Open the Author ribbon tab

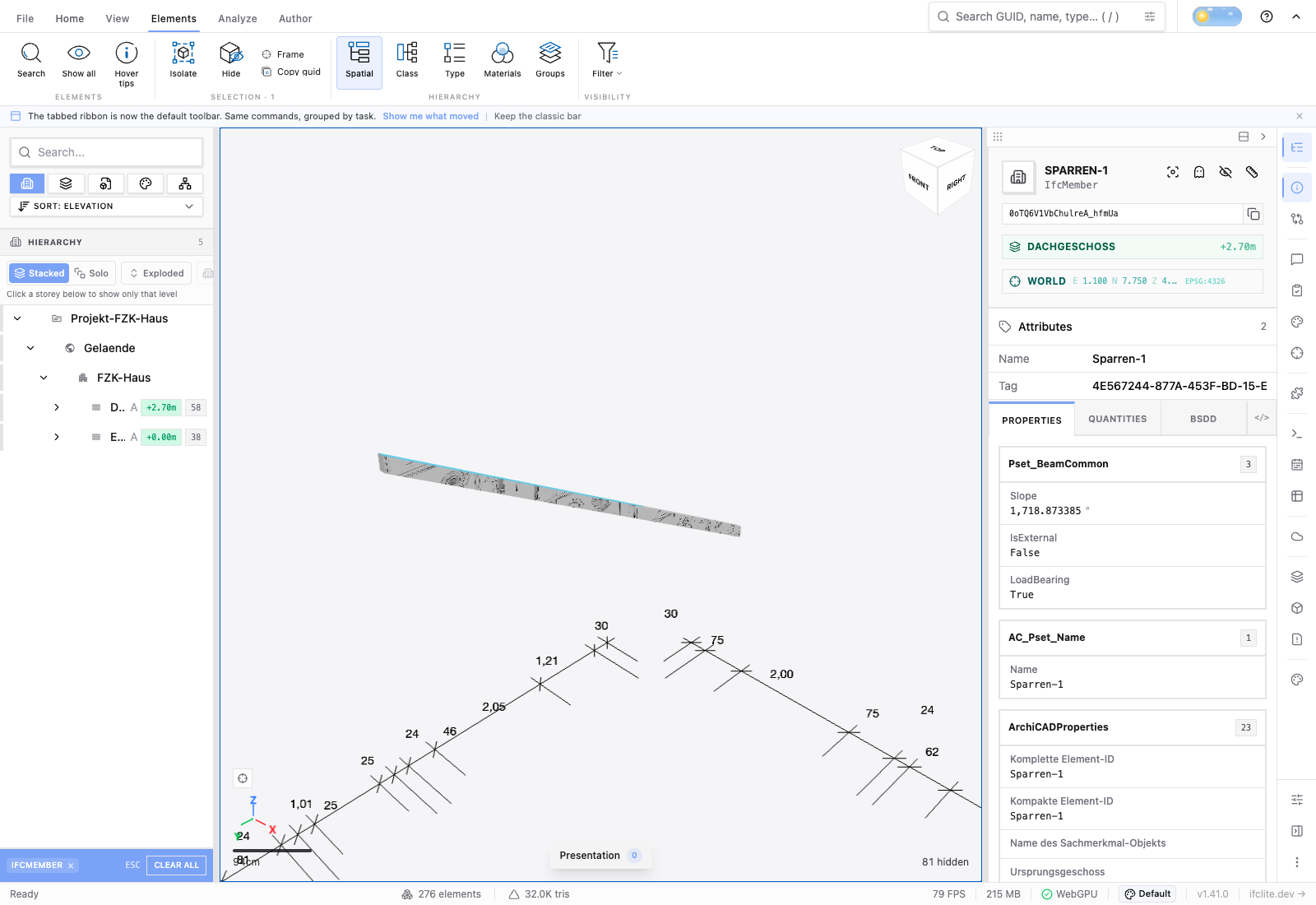[x=295, y=18]
